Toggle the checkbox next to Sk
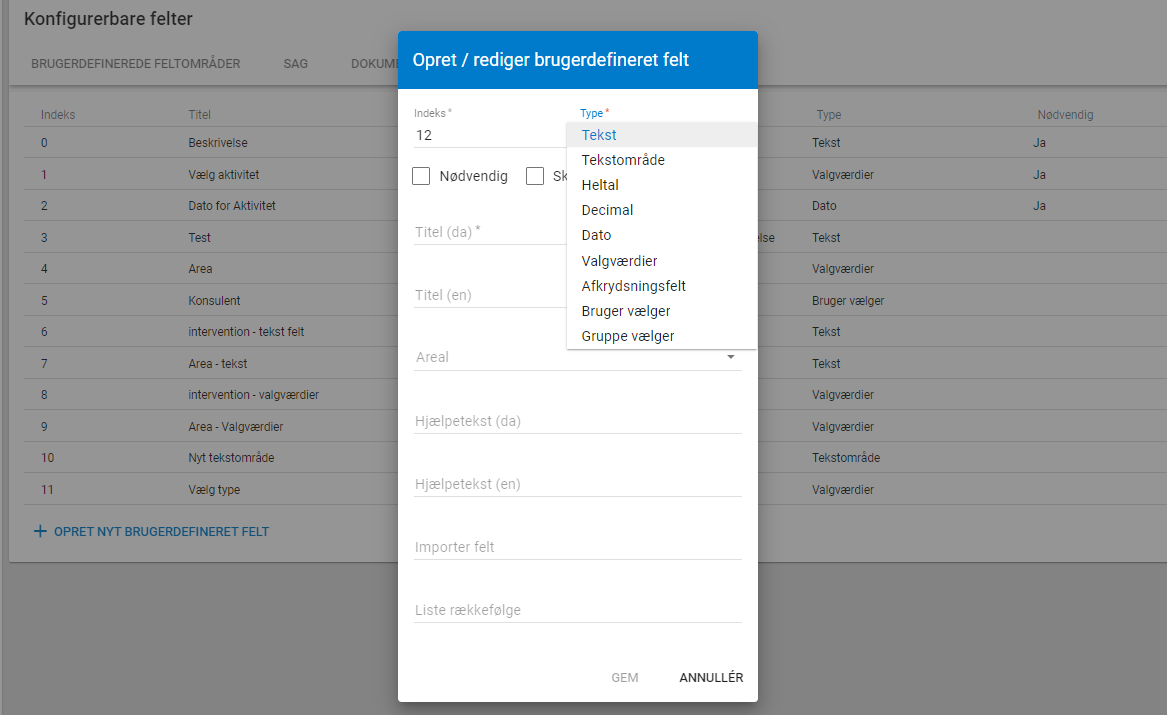 pos(535,176)
